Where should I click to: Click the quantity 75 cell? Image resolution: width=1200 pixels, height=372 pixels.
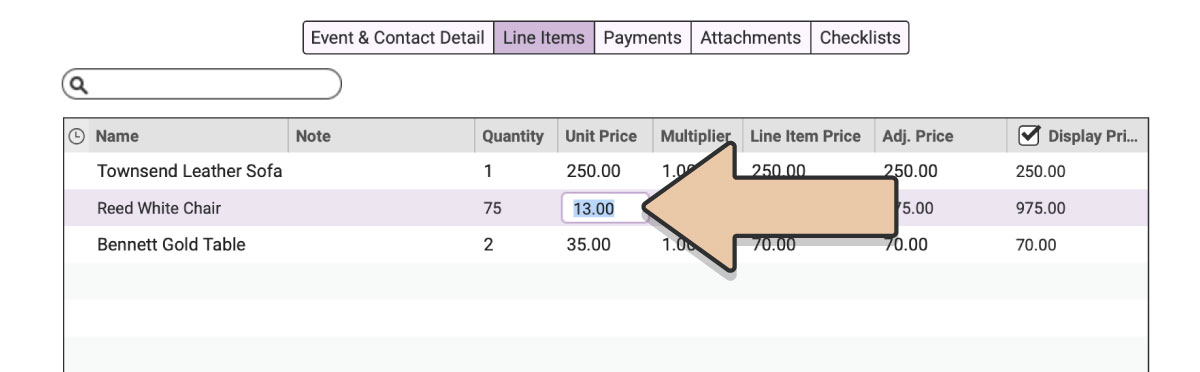click(x=492, y=209)
